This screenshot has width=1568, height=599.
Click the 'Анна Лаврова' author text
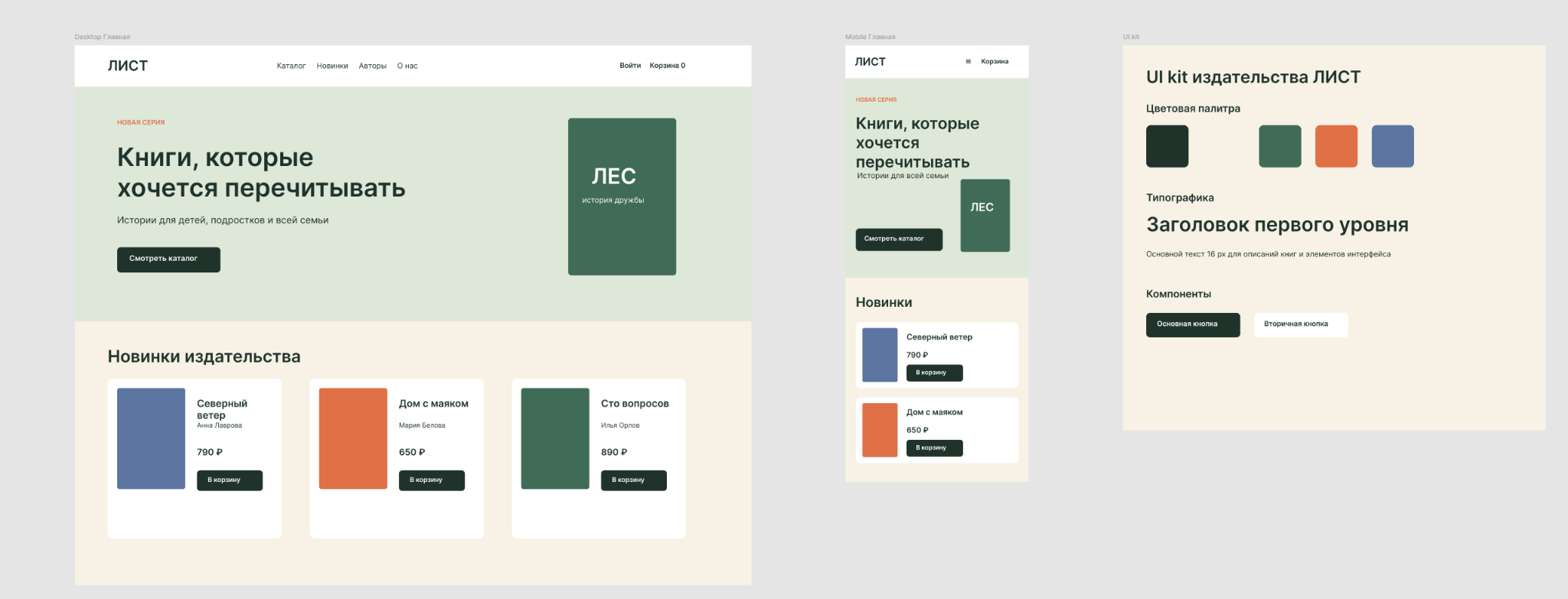219,425
